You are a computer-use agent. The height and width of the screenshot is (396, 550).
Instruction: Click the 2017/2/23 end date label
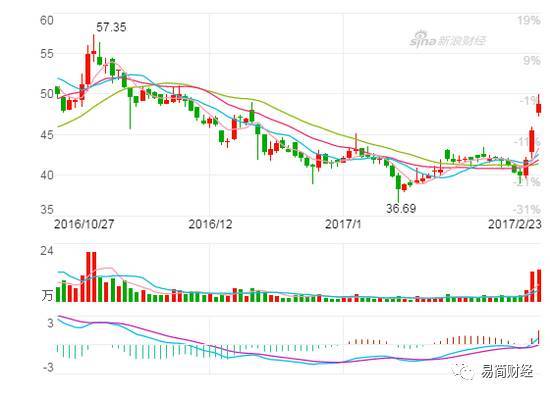point(515,224)
